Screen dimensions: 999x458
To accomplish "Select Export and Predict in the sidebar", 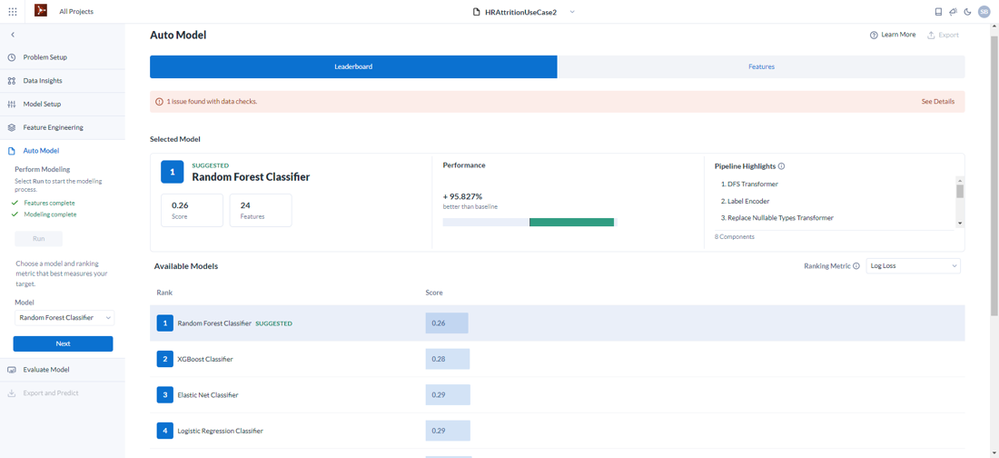I will (51, 393).
